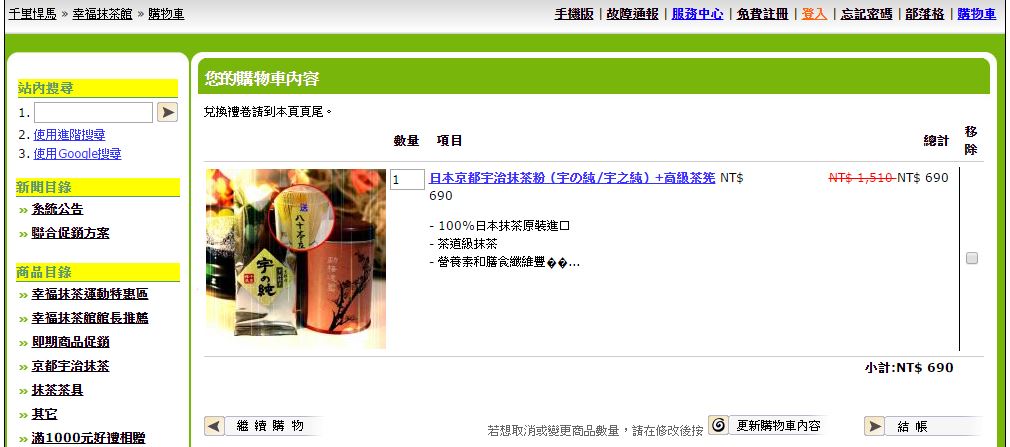The width and height of the screenshot is (1010, 447).
Task: Open the 系統公告 news category
Action: (57, 209)
